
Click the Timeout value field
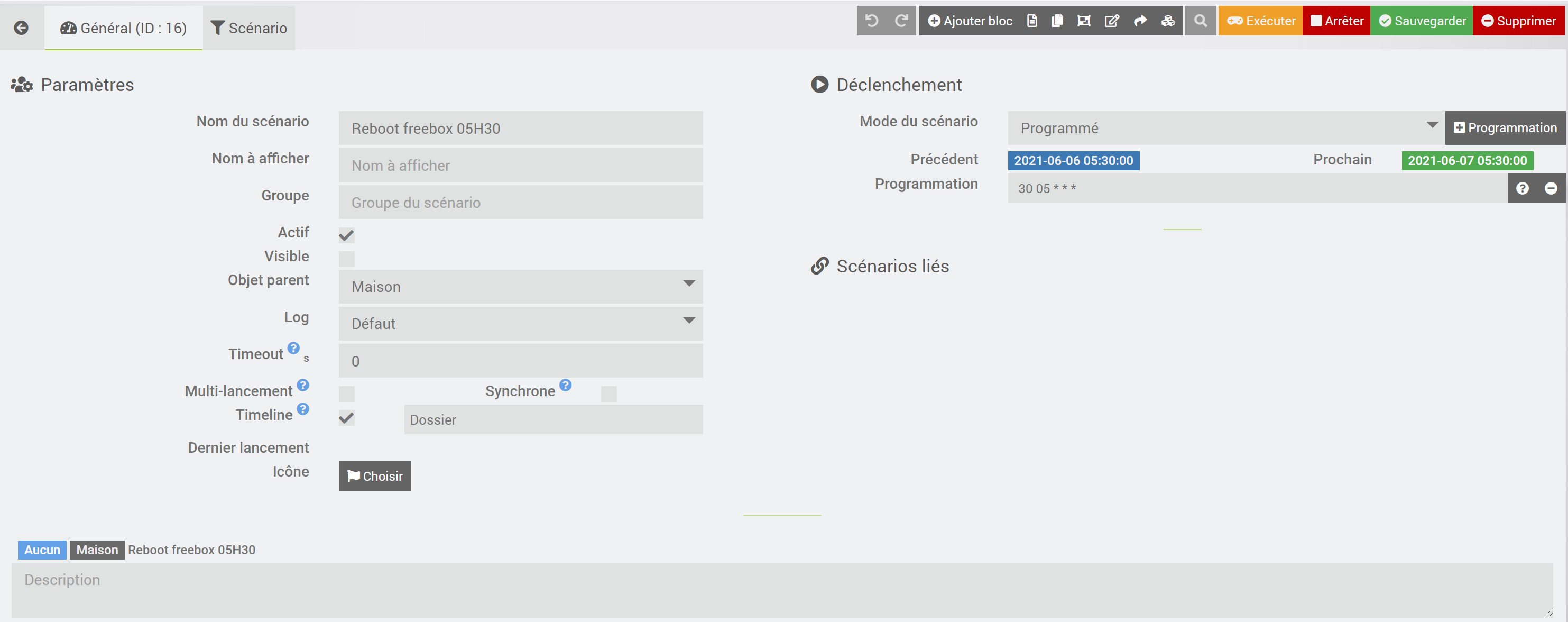(520, 361)
